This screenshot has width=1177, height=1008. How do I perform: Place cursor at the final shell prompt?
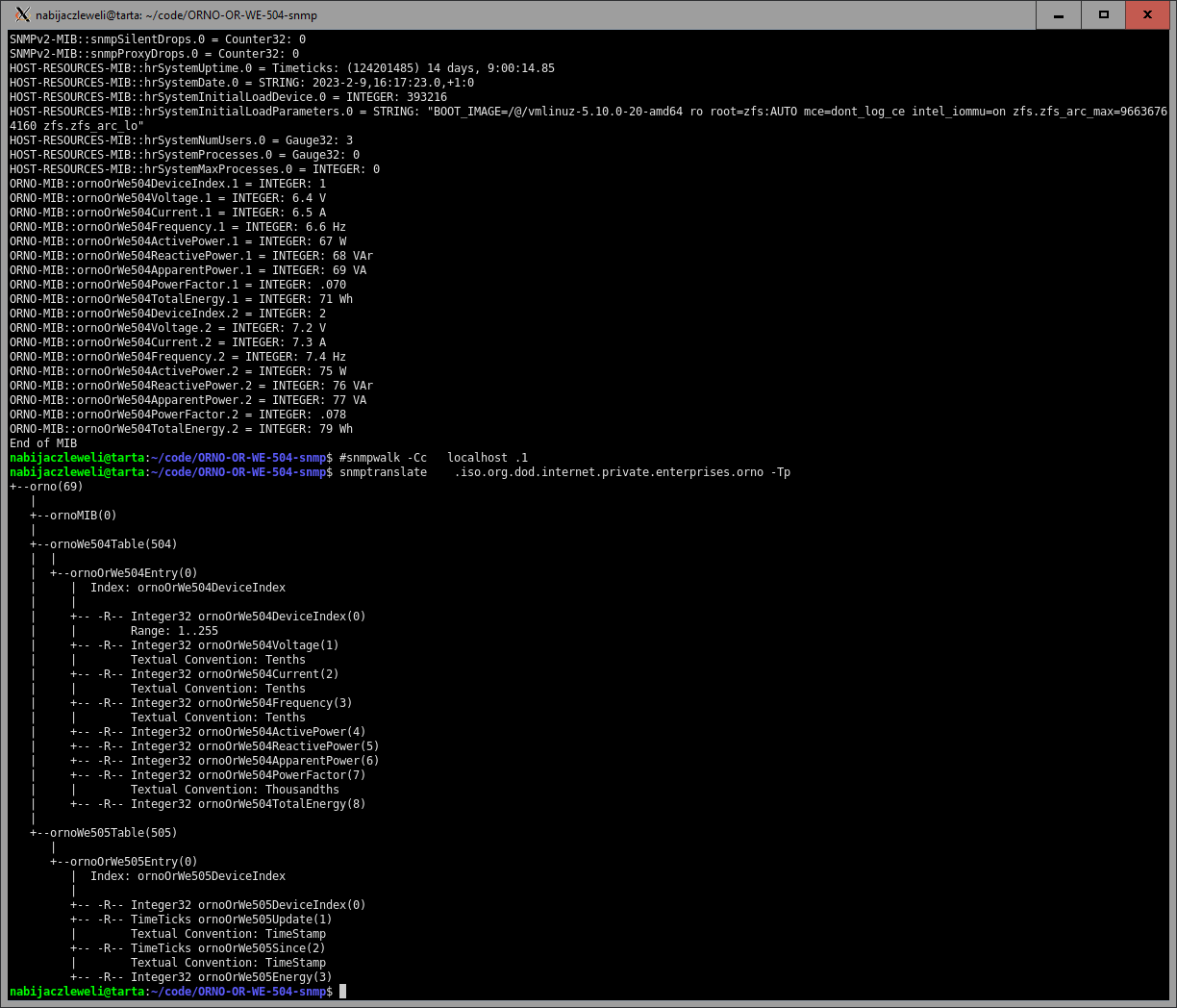click(342, 992)
